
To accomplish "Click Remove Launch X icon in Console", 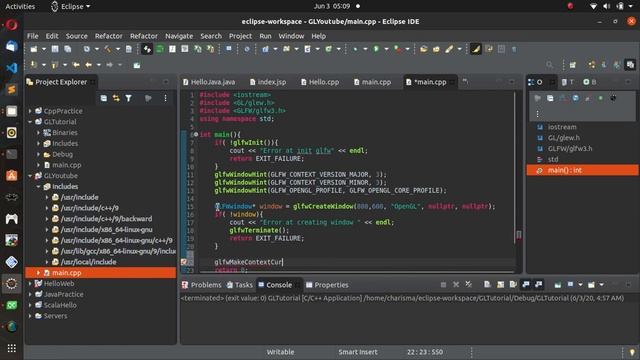I will [x=456, y=284].
